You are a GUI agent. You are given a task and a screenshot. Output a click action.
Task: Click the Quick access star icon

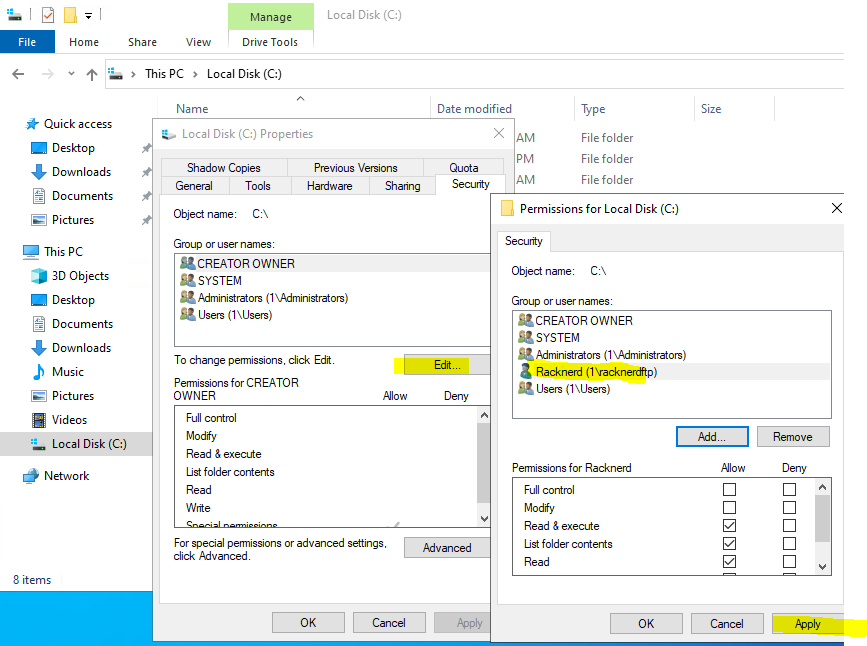pyautogui.click(x=32, y=124)
